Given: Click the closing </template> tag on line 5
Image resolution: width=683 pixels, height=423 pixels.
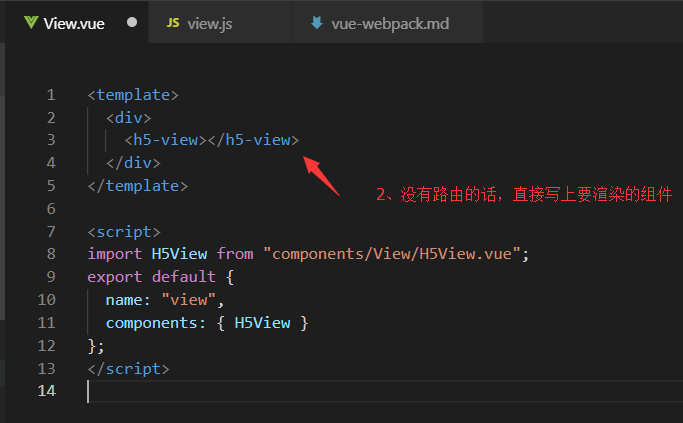Looking at the screenshot, I should pos(138,186).
